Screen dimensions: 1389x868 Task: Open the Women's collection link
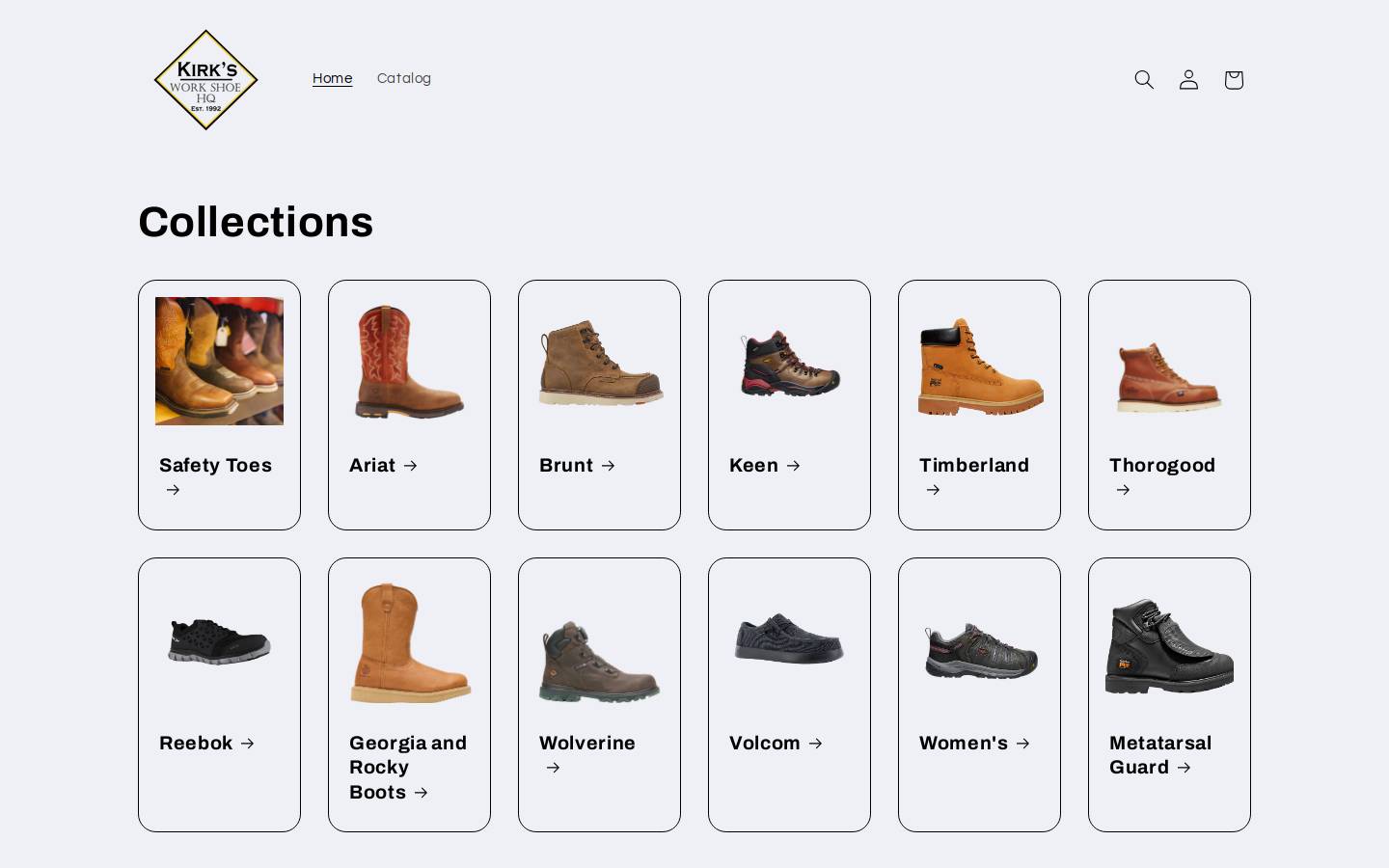tap(974, 743)
